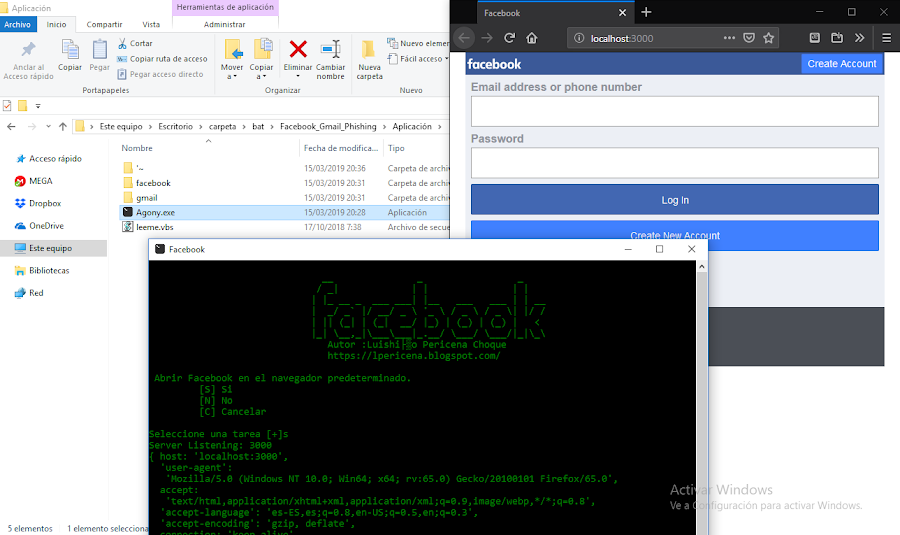900x535 pixels.
Task: Switch to the Compartir ribbon tab
Action: [x=104, y=24]
